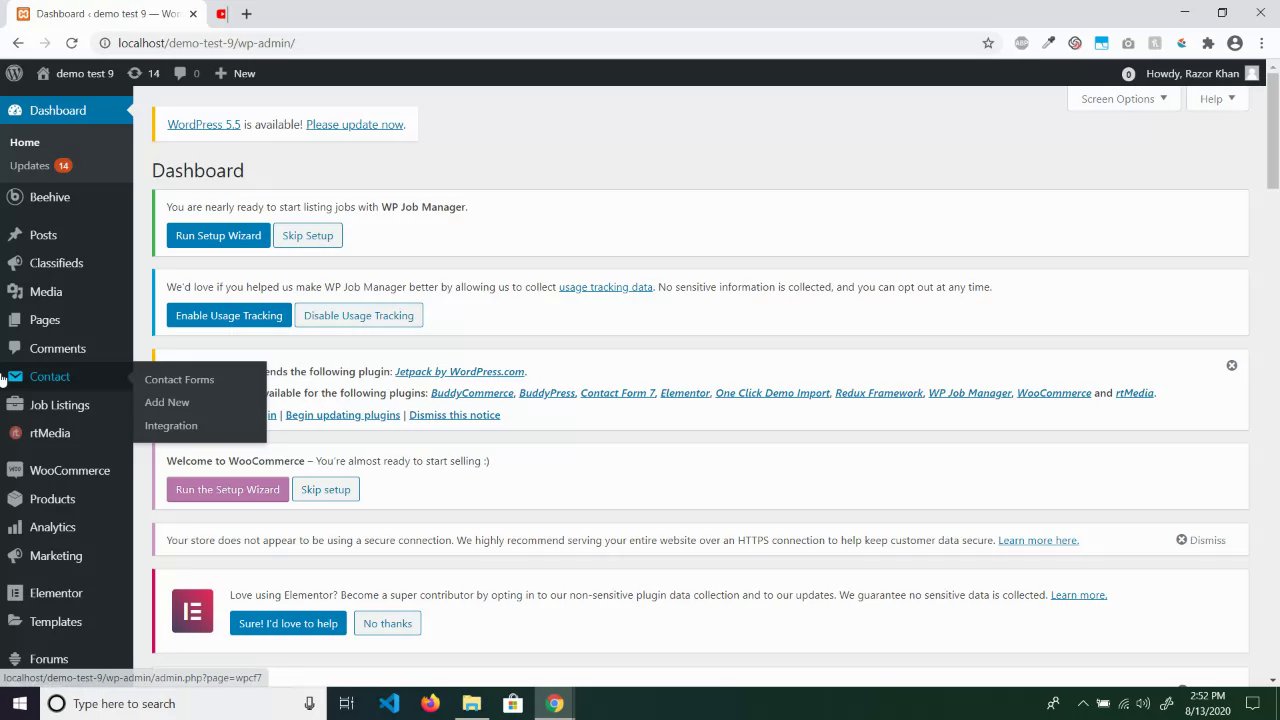Dismiss the HTTPS connection notice

1200,540
